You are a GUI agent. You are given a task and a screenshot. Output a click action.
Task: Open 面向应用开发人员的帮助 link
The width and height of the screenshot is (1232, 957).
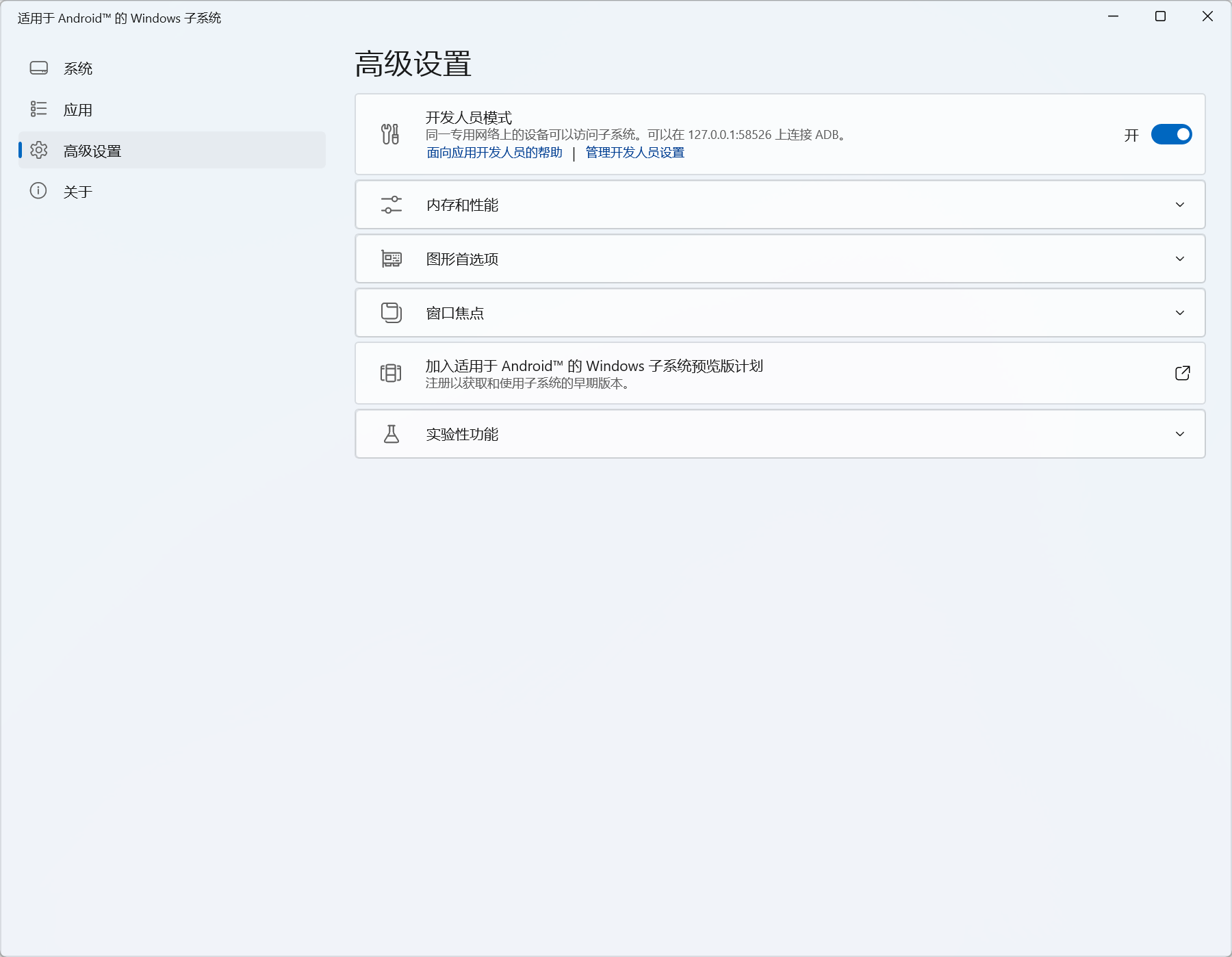(494, 153)
